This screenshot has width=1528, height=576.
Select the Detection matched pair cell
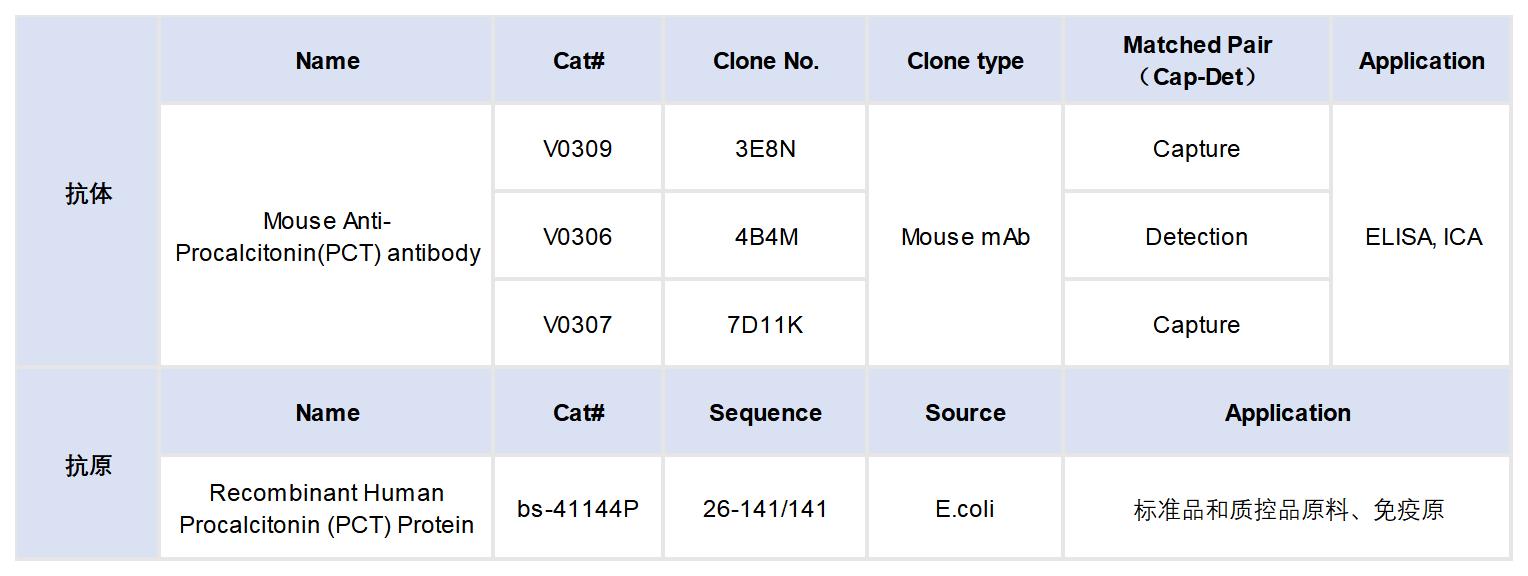tap(1196, 237)
